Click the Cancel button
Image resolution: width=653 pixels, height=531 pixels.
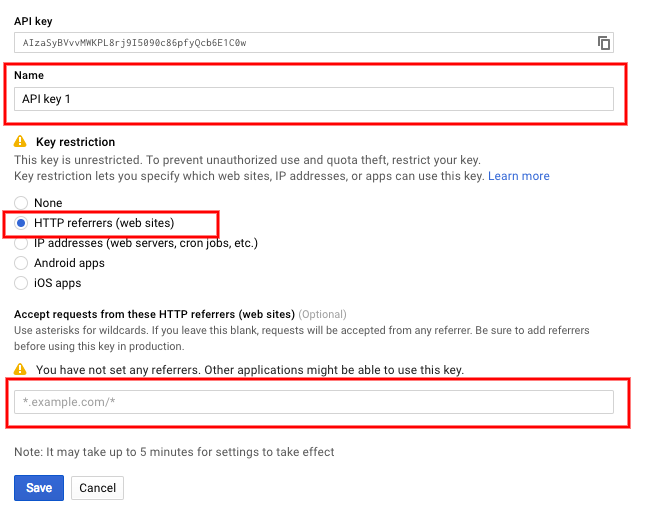(x=97, y=488)
